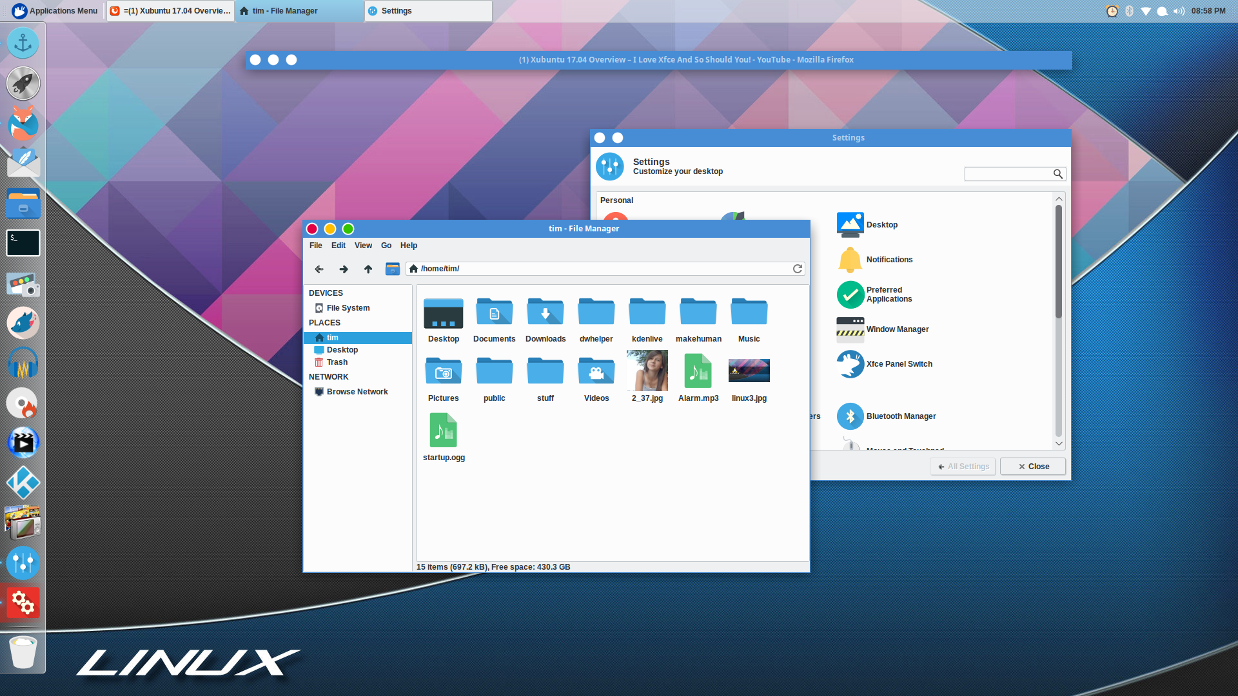Open Desktop settings in Settings window

coord(868,225)
